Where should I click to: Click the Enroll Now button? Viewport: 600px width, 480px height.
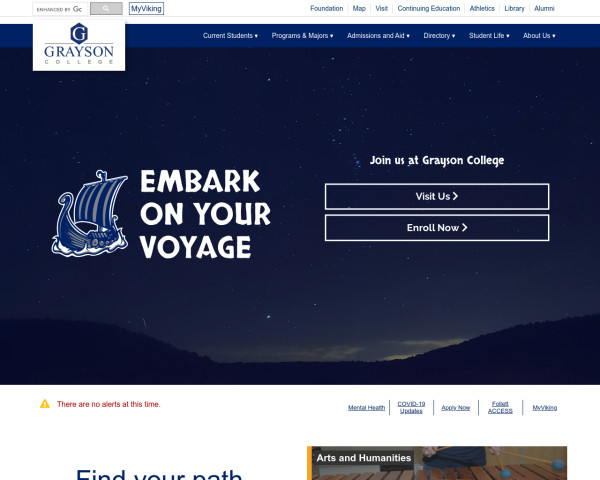click(x=437, y=228)
